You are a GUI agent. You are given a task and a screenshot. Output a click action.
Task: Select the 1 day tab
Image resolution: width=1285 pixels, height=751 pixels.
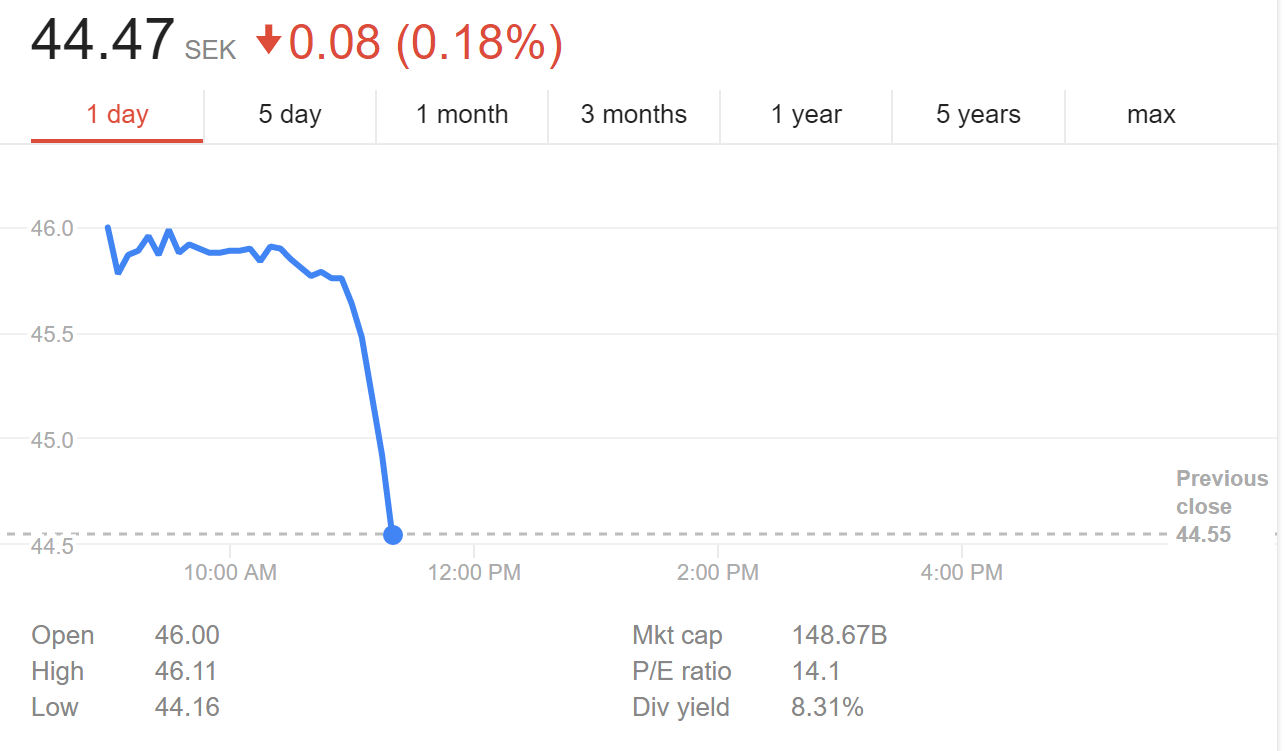[117, 115]
